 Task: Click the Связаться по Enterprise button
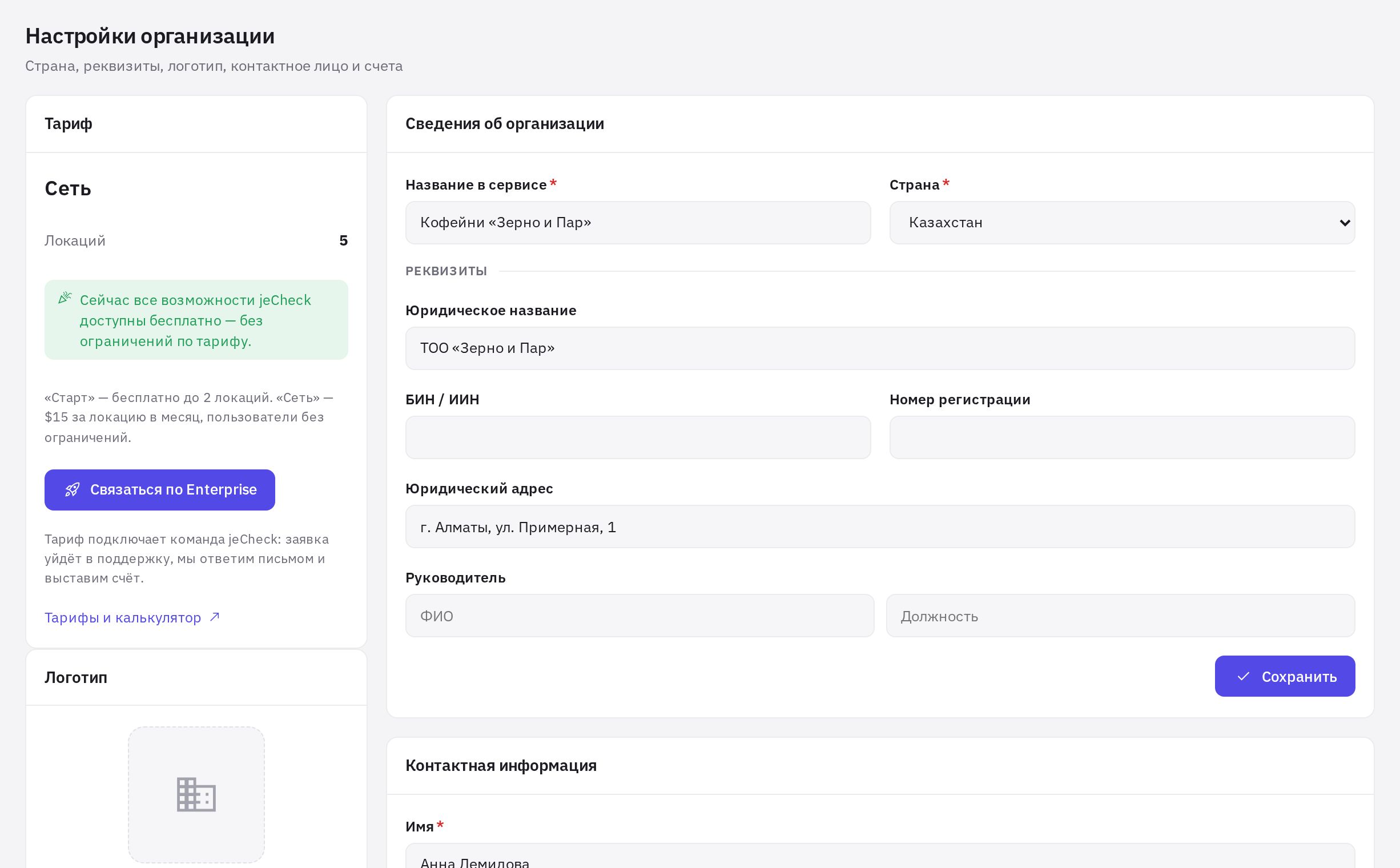[x=159, y=490]
